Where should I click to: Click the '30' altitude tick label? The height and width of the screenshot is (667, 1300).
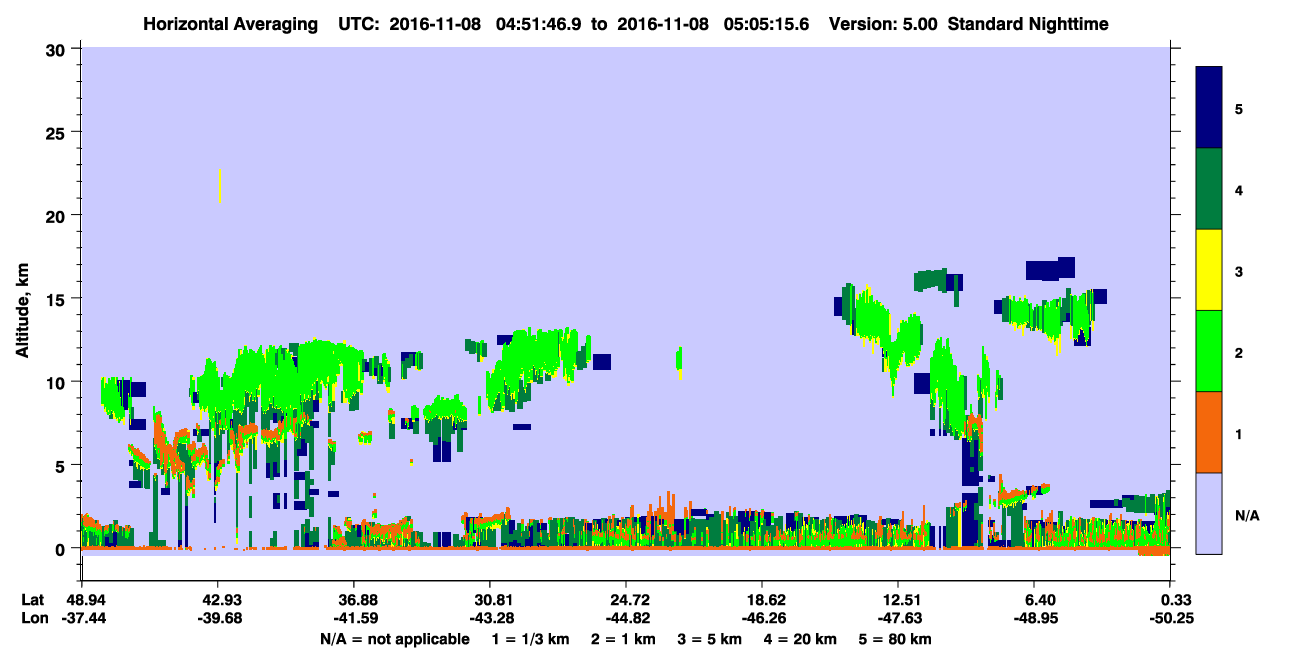coord(58,49)
